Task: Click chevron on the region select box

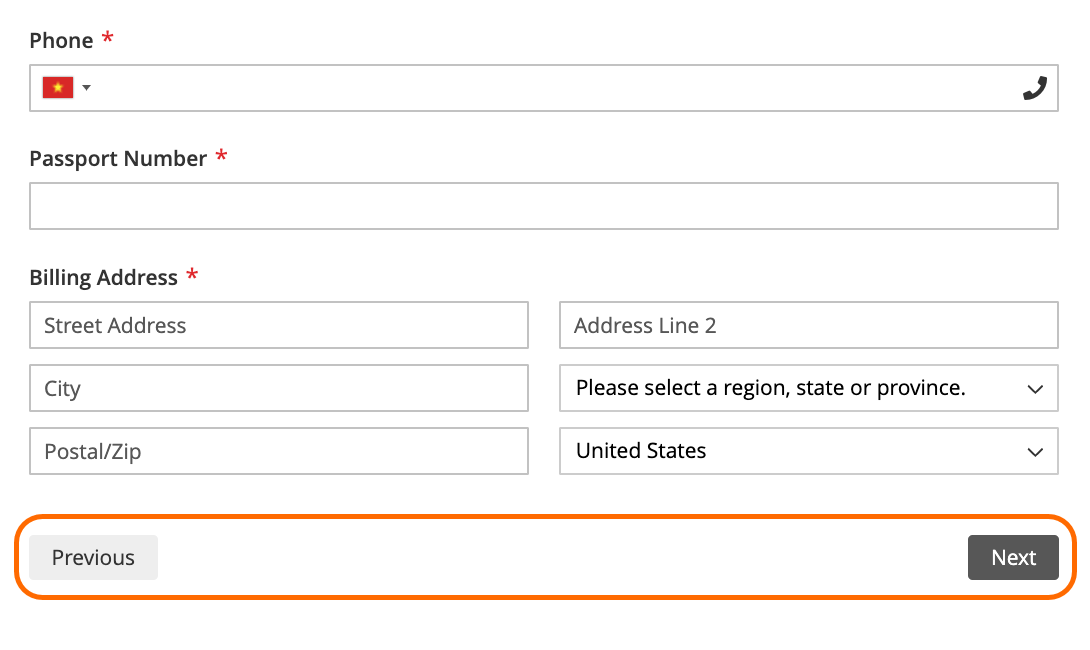Action: (1035, 389)
